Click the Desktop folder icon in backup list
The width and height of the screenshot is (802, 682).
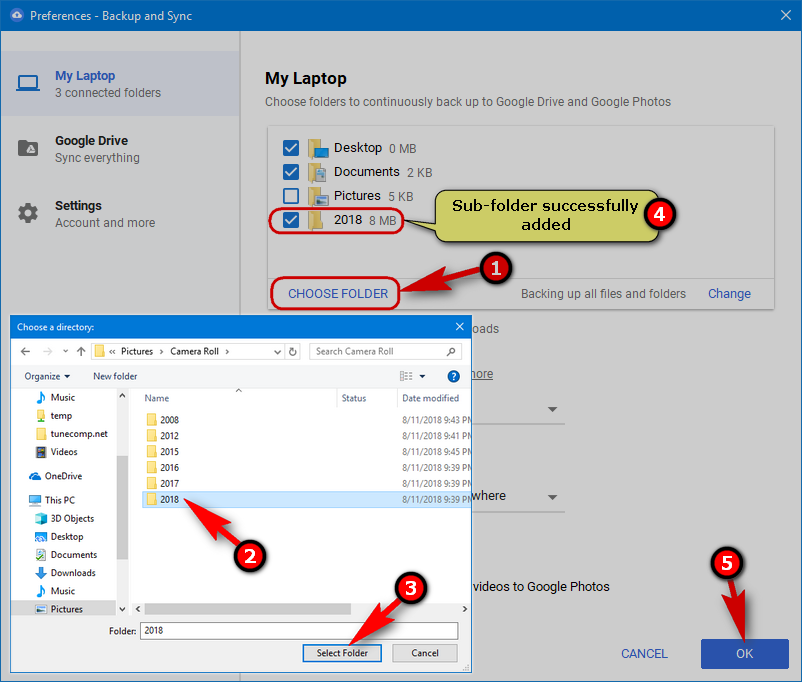point(318,148)
